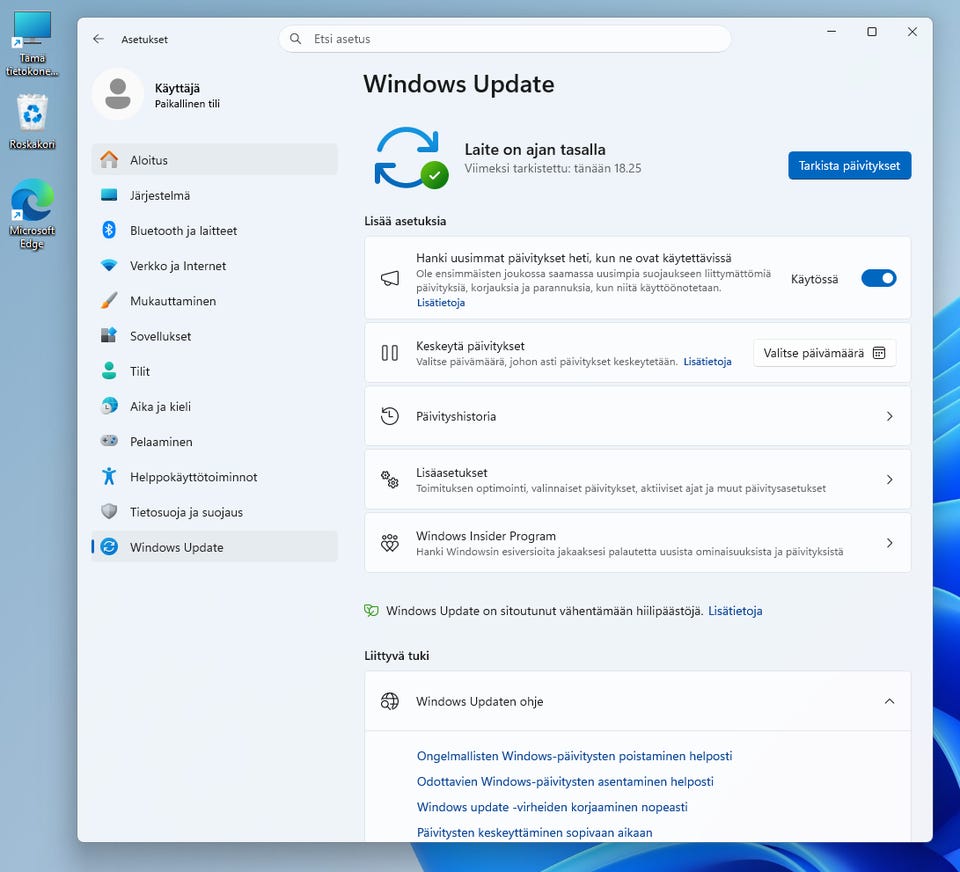Select Sovellukset category
This screenshot has height=872, width=960.
214,336
